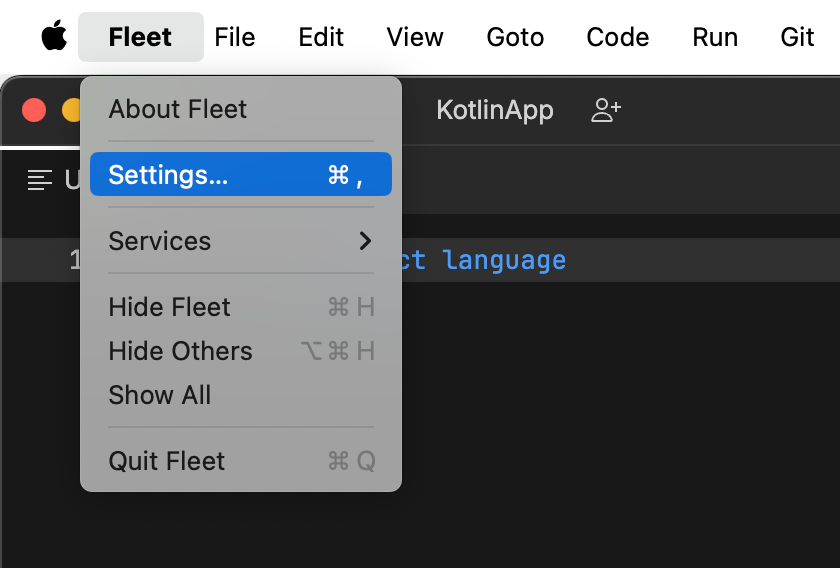The width and height of the screenshot is (840, 568).
Task: Collapse the Fleet menu bar item
Action: click(x=140, y=37)
